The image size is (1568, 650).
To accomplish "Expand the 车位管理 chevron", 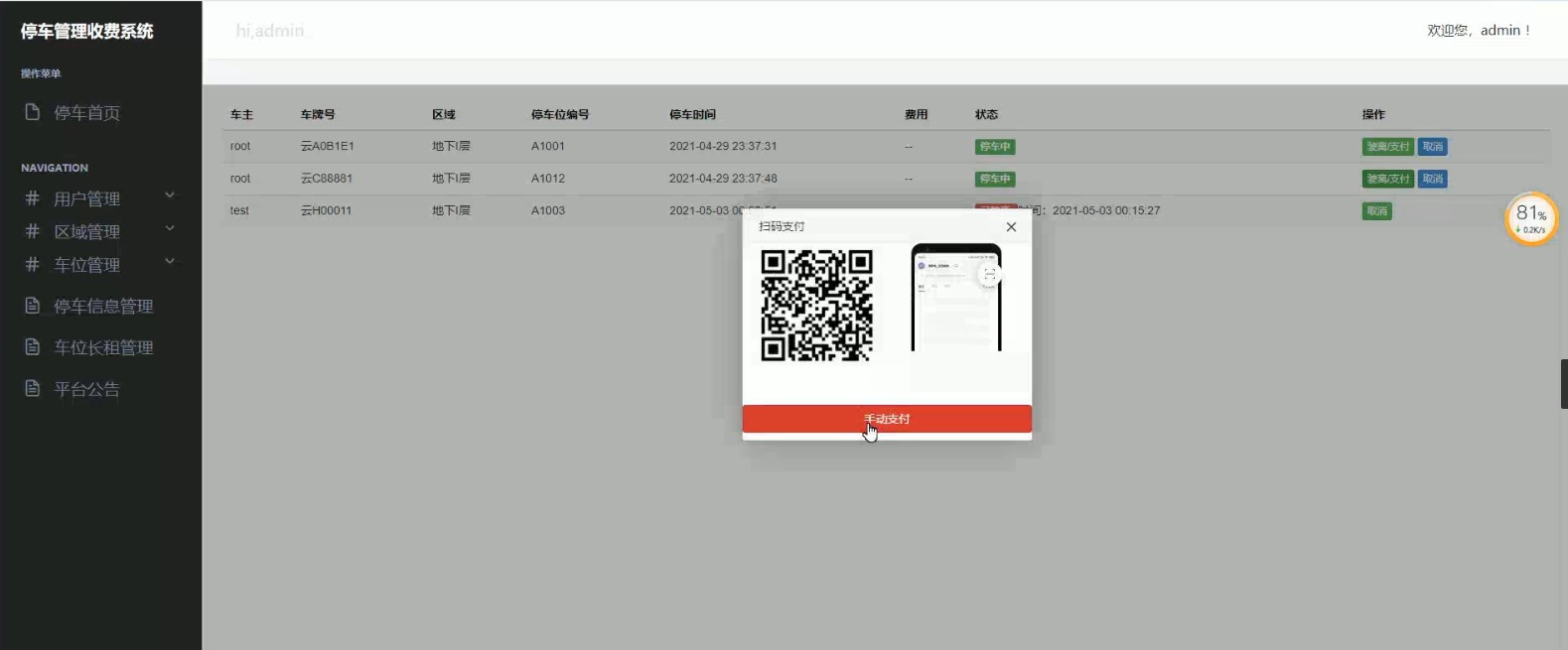I will pyautogui.click(x=170, y=262).
